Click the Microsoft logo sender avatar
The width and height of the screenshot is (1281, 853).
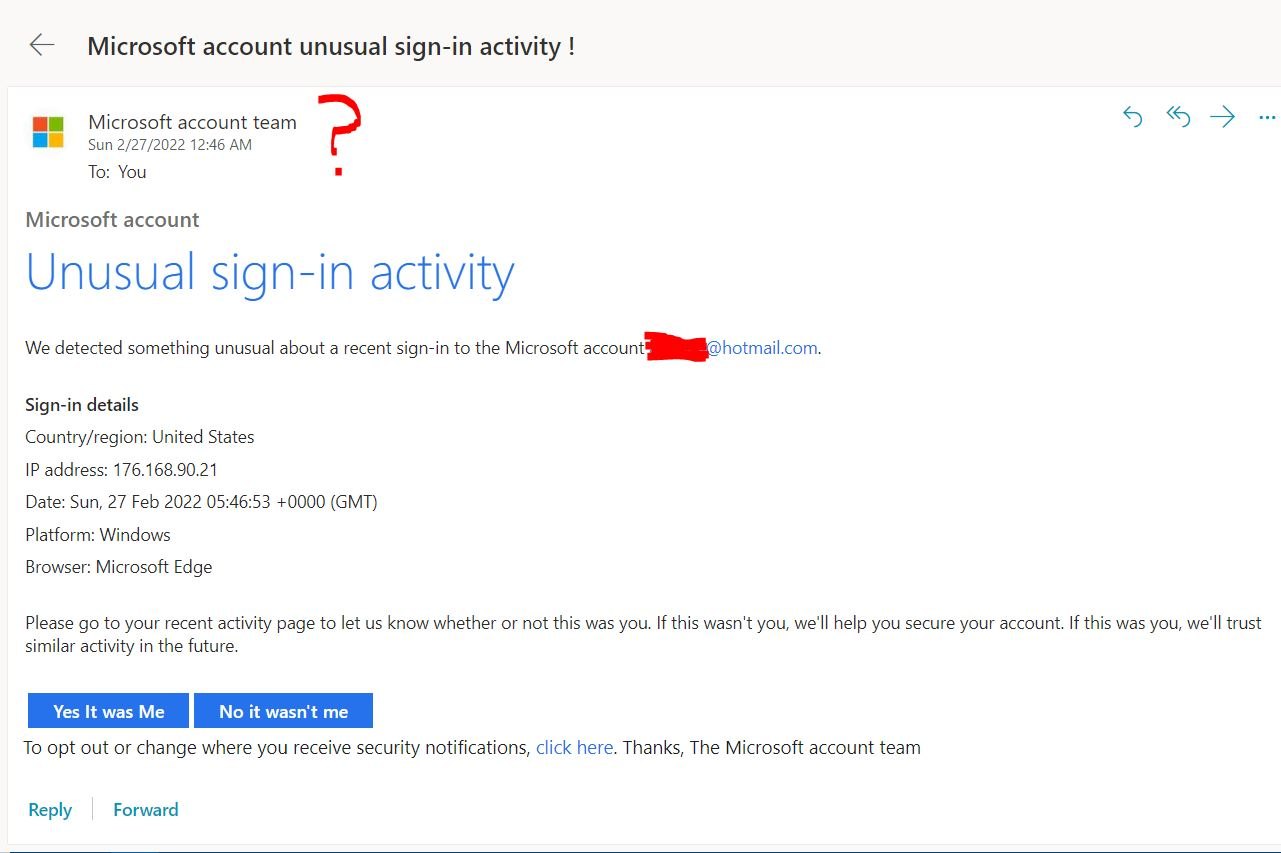(x=48, y=132)
